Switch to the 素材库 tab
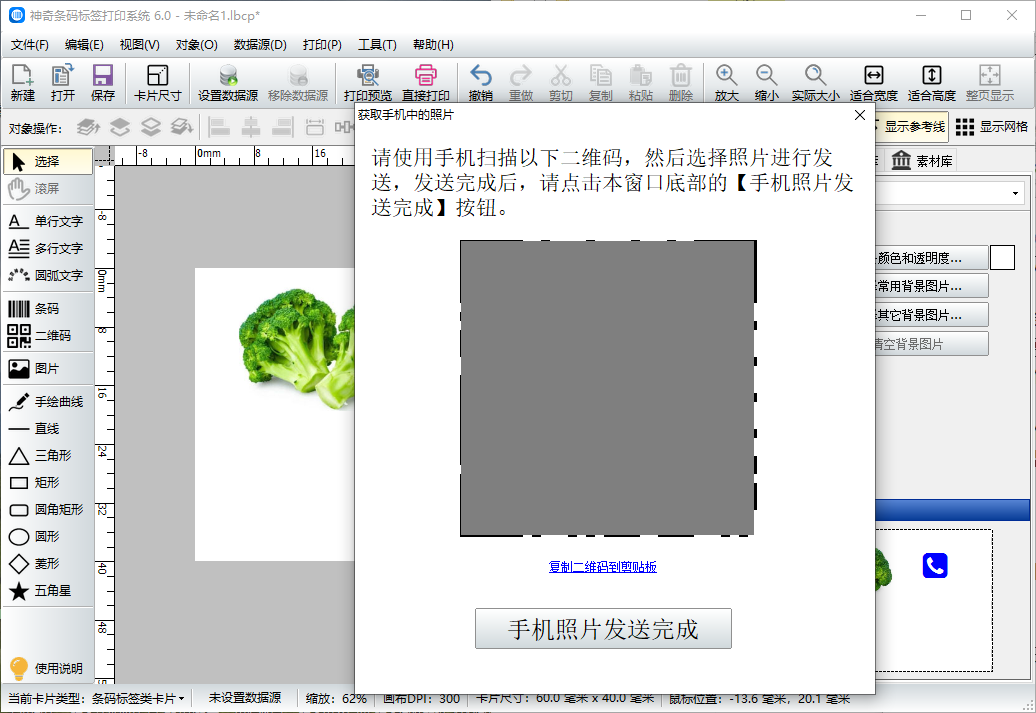Viewport: 1036px width, 713px height. (x=921, y=161)
